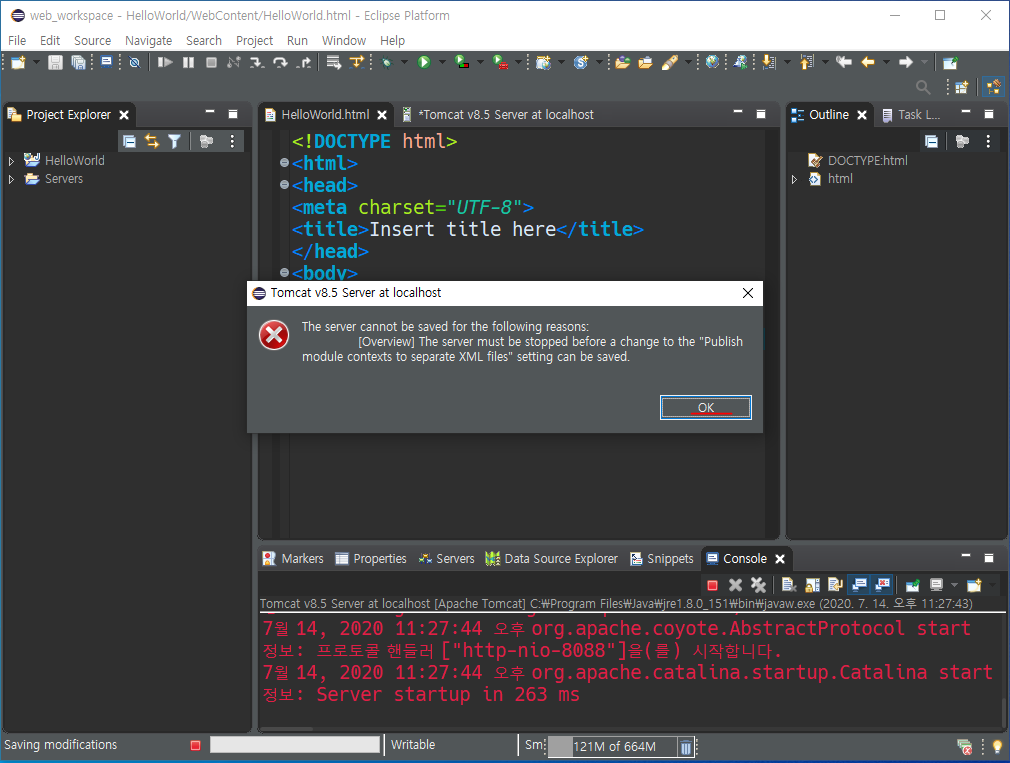
Task: Click OK in the Tomcat error dialog
Action: click(706, 408)
